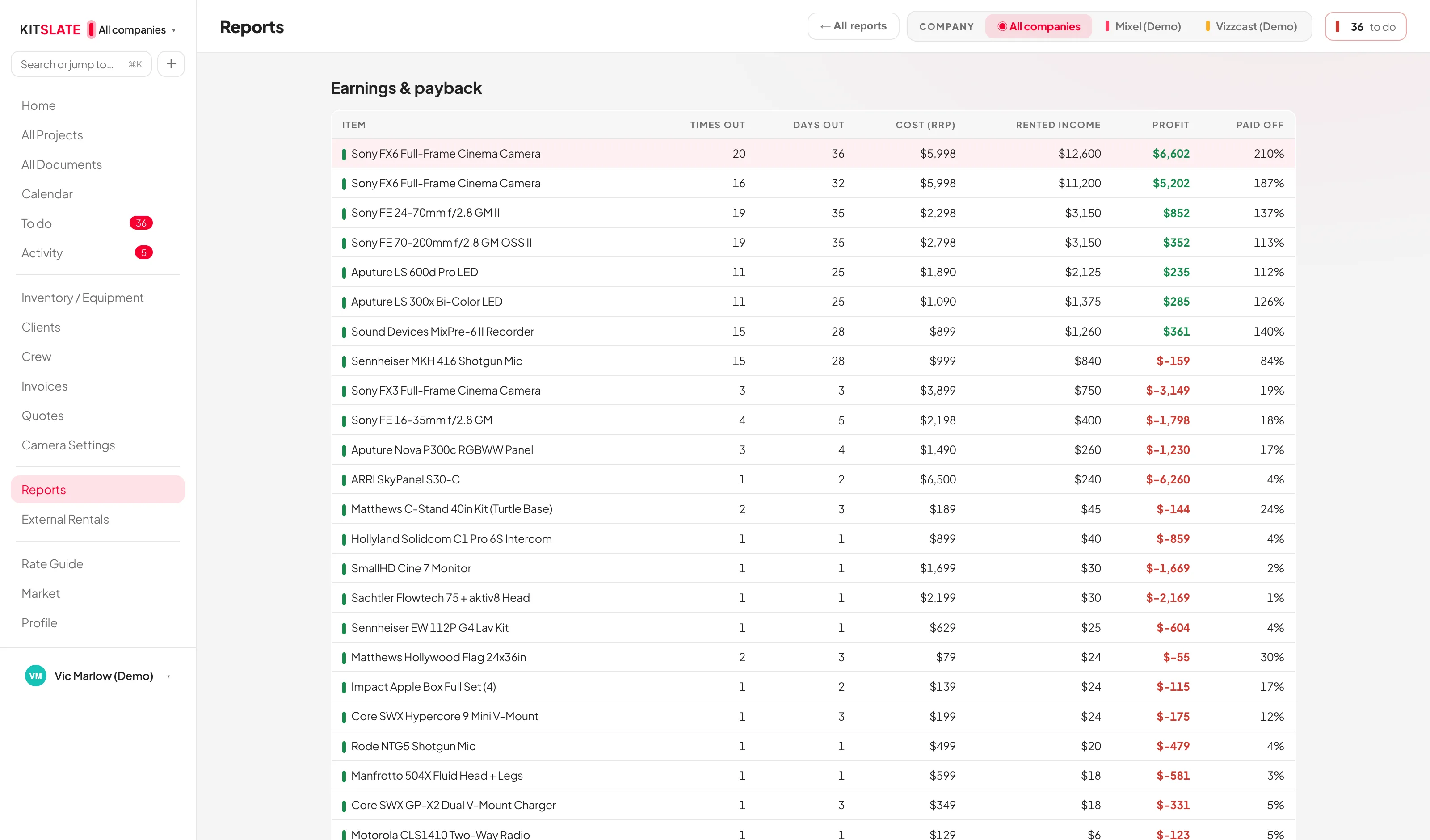Sort by ITEM column header
Image resolution: width=1430 pixels, height=840 pixels.
[354, 125]
